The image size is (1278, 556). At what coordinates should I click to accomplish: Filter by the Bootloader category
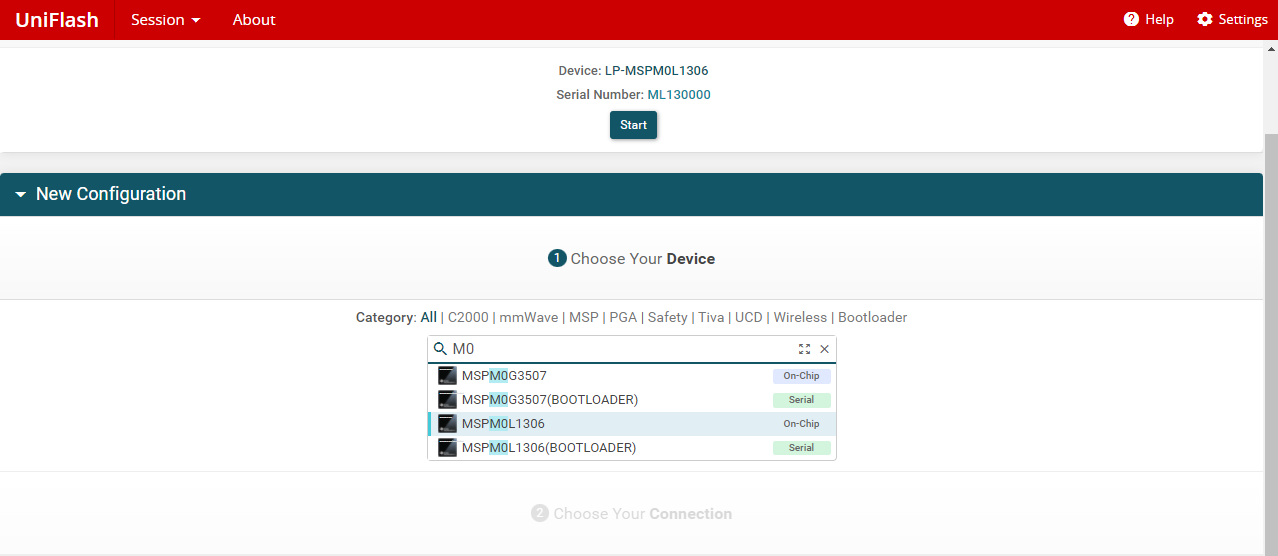(873, 317)
